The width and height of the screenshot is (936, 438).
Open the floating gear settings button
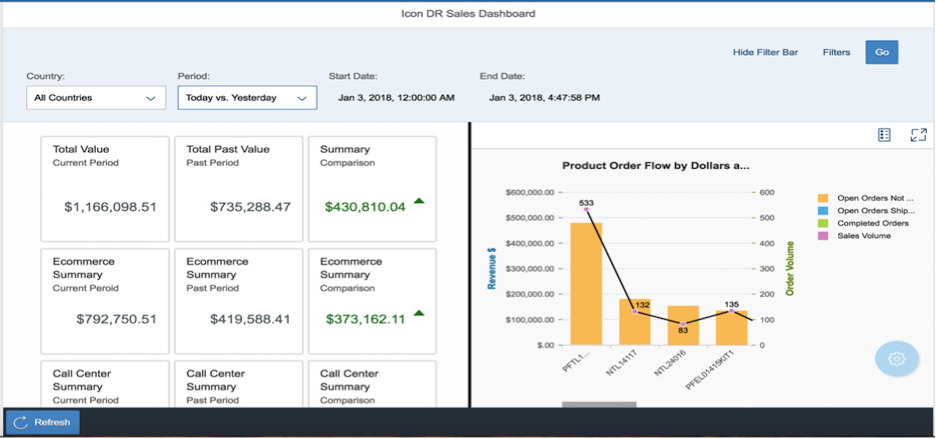coord(897,359)
